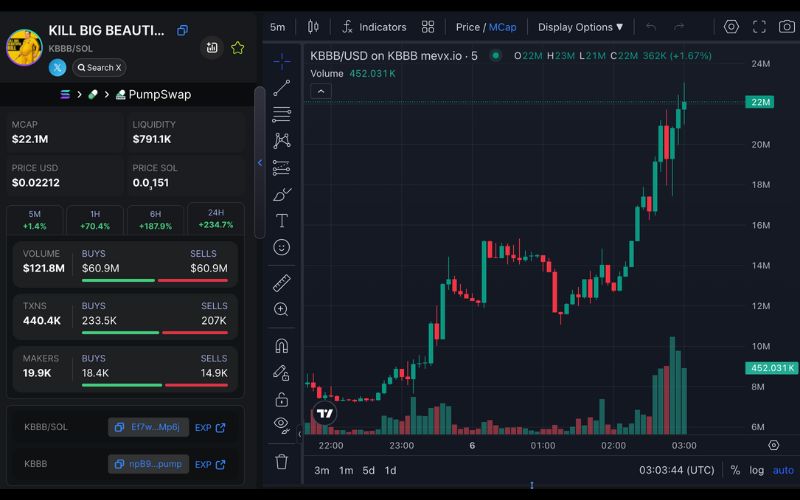Select the 1m date range
The height and width of the screenshot is (500, 800).
[x=346, y=470]
